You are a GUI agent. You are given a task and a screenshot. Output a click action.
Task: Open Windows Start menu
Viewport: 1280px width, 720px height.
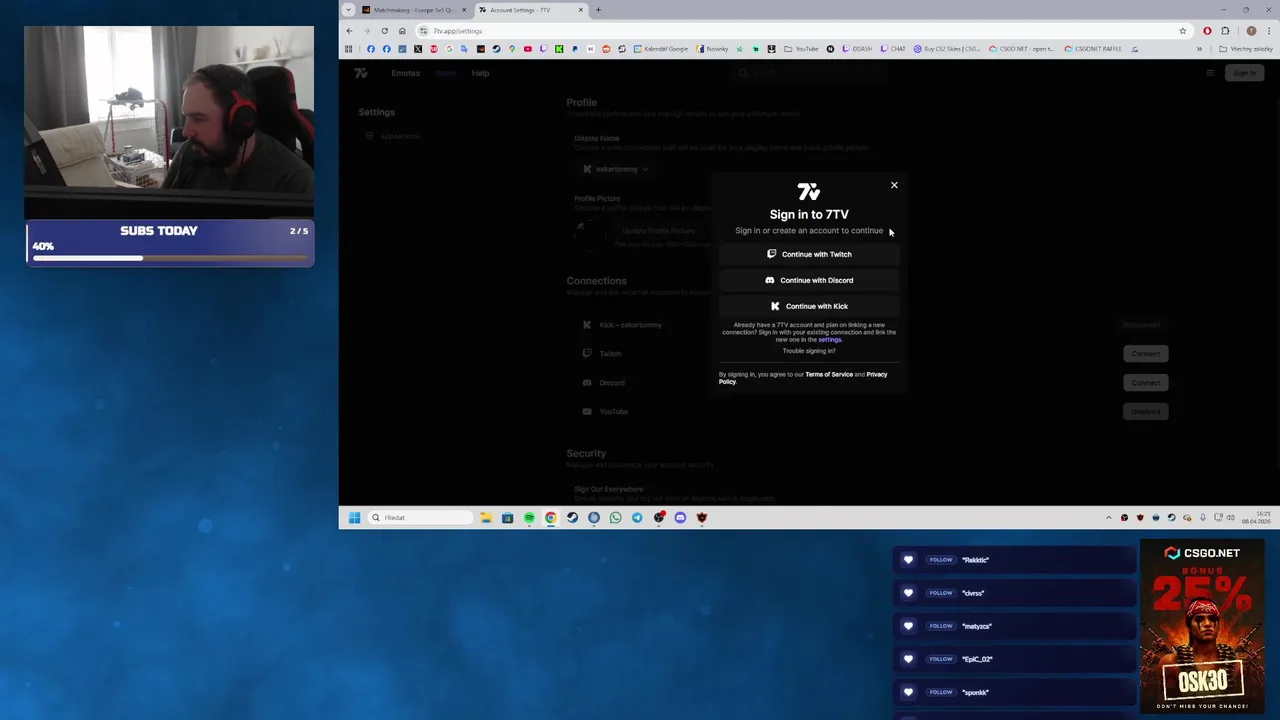[354, 518]
